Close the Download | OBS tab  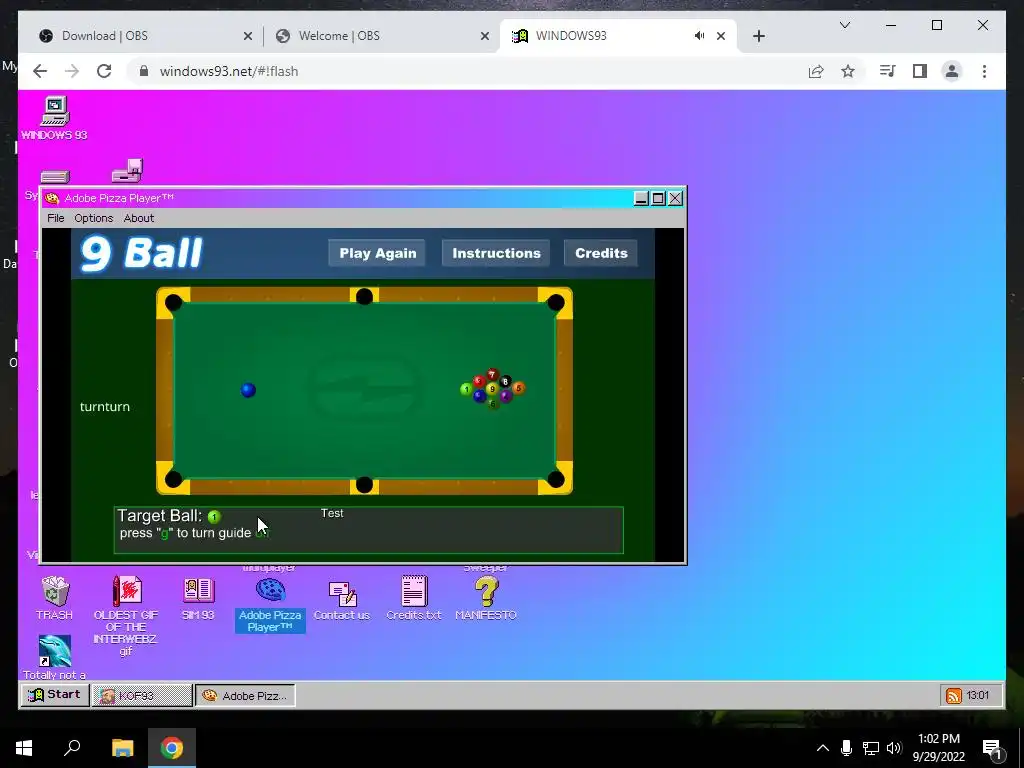click(x=248, y=36)
